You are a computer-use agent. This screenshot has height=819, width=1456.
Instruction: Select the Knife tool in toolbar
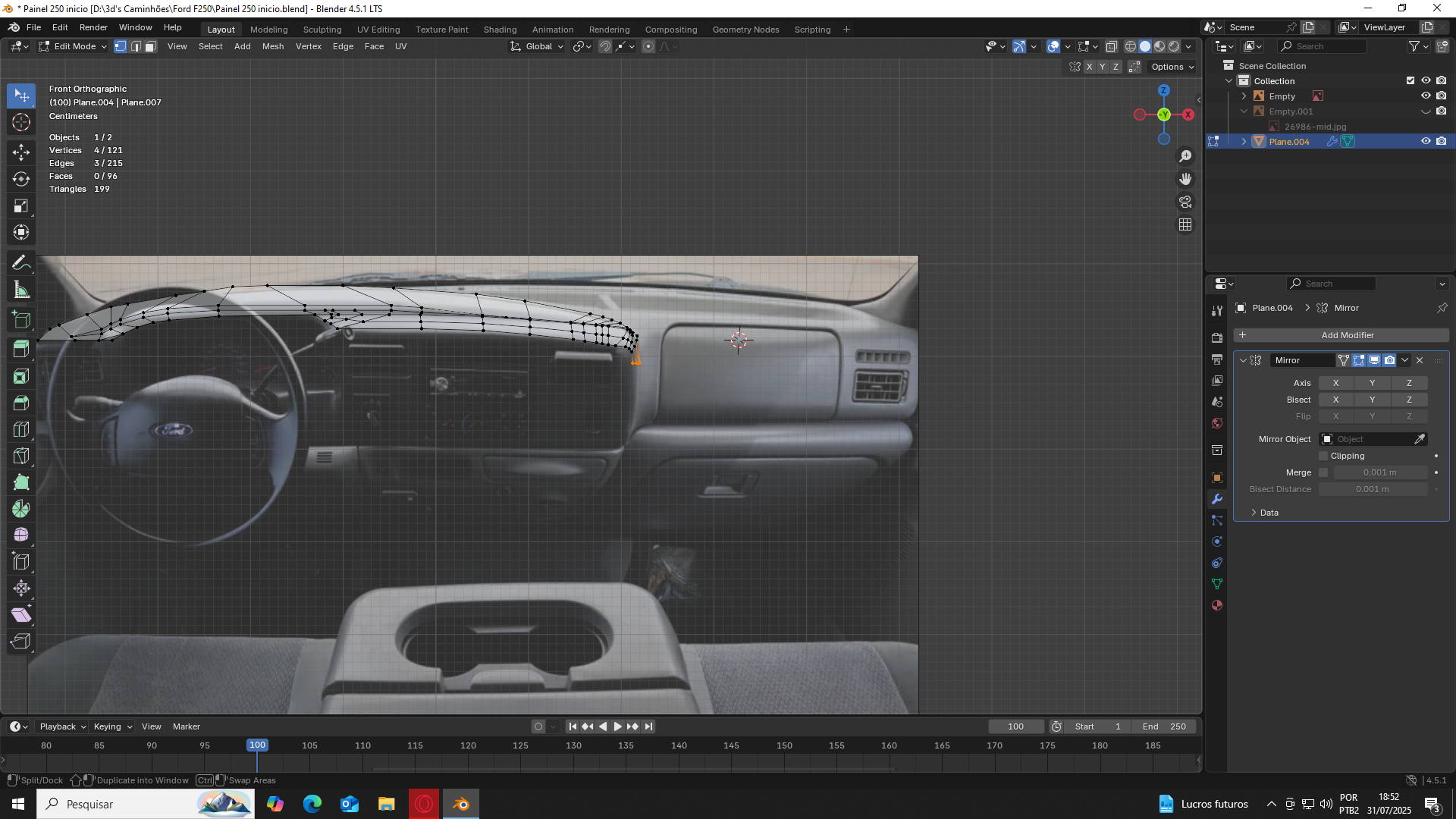point(21,456)
